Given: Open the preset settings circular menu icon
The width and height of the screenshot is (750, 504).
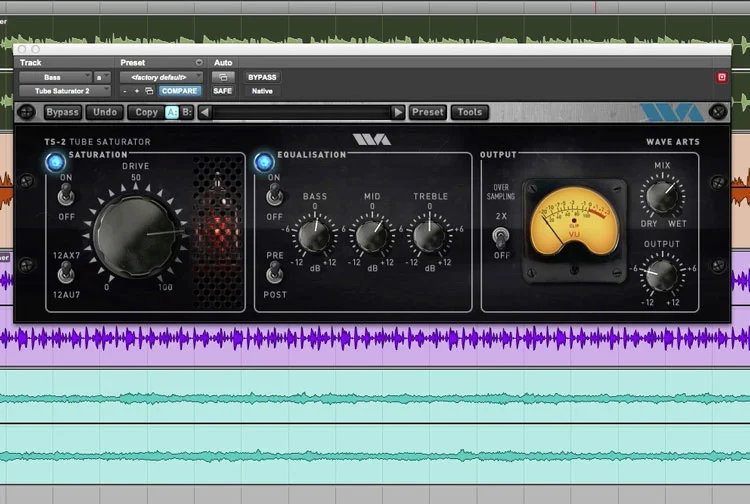Looking at the screenshot, I should tap(199, 63).
